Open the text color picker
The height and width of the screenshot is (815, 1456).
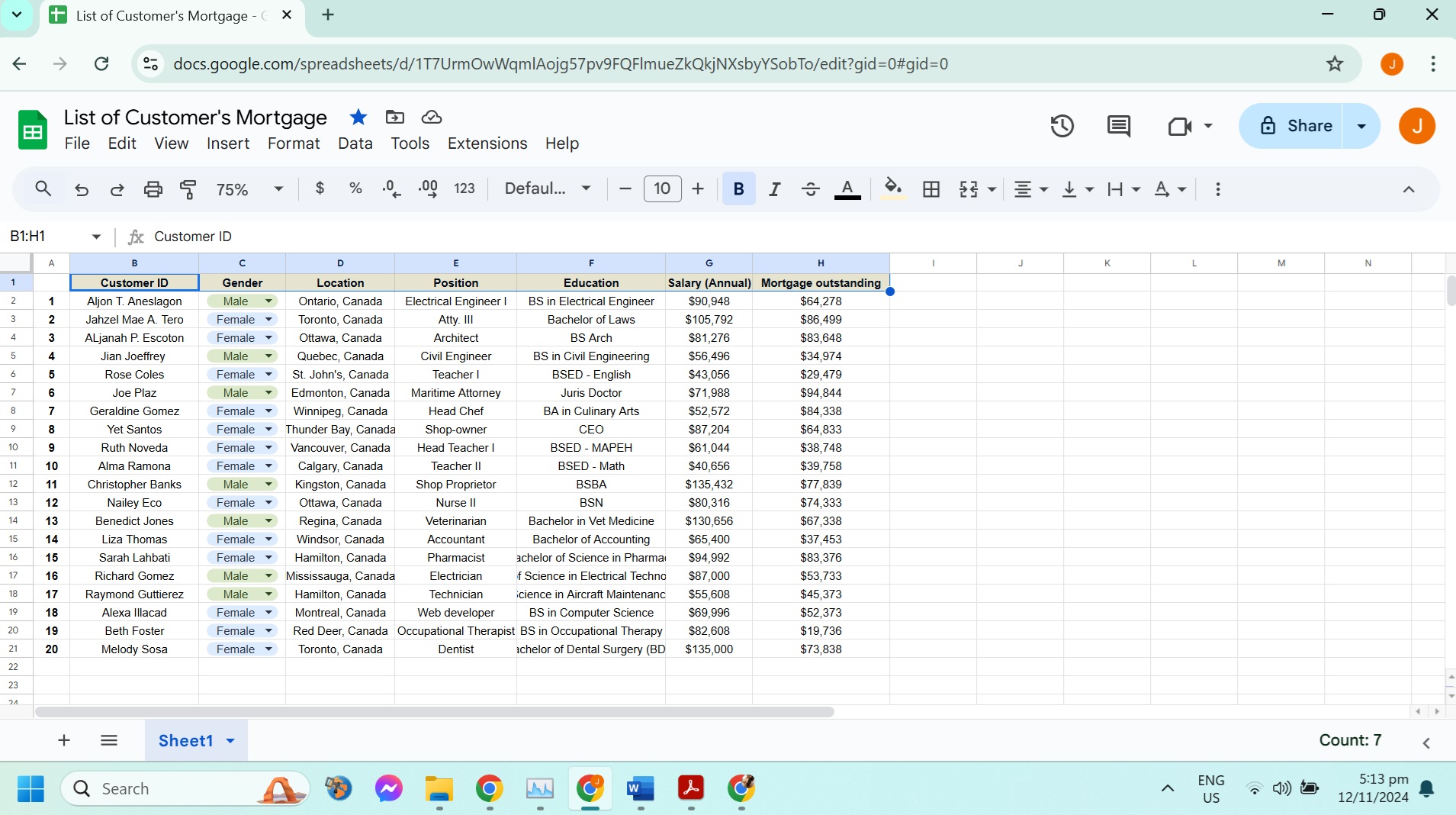tap(847, 188)
